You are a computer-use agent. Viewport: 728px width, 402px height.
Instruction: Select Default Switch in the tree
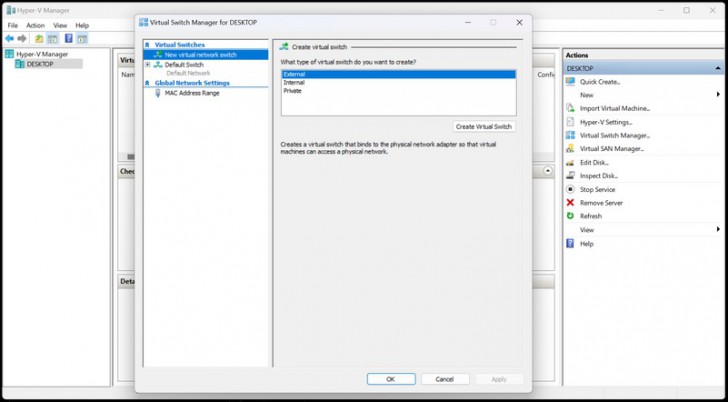click(x=184, y=65)
